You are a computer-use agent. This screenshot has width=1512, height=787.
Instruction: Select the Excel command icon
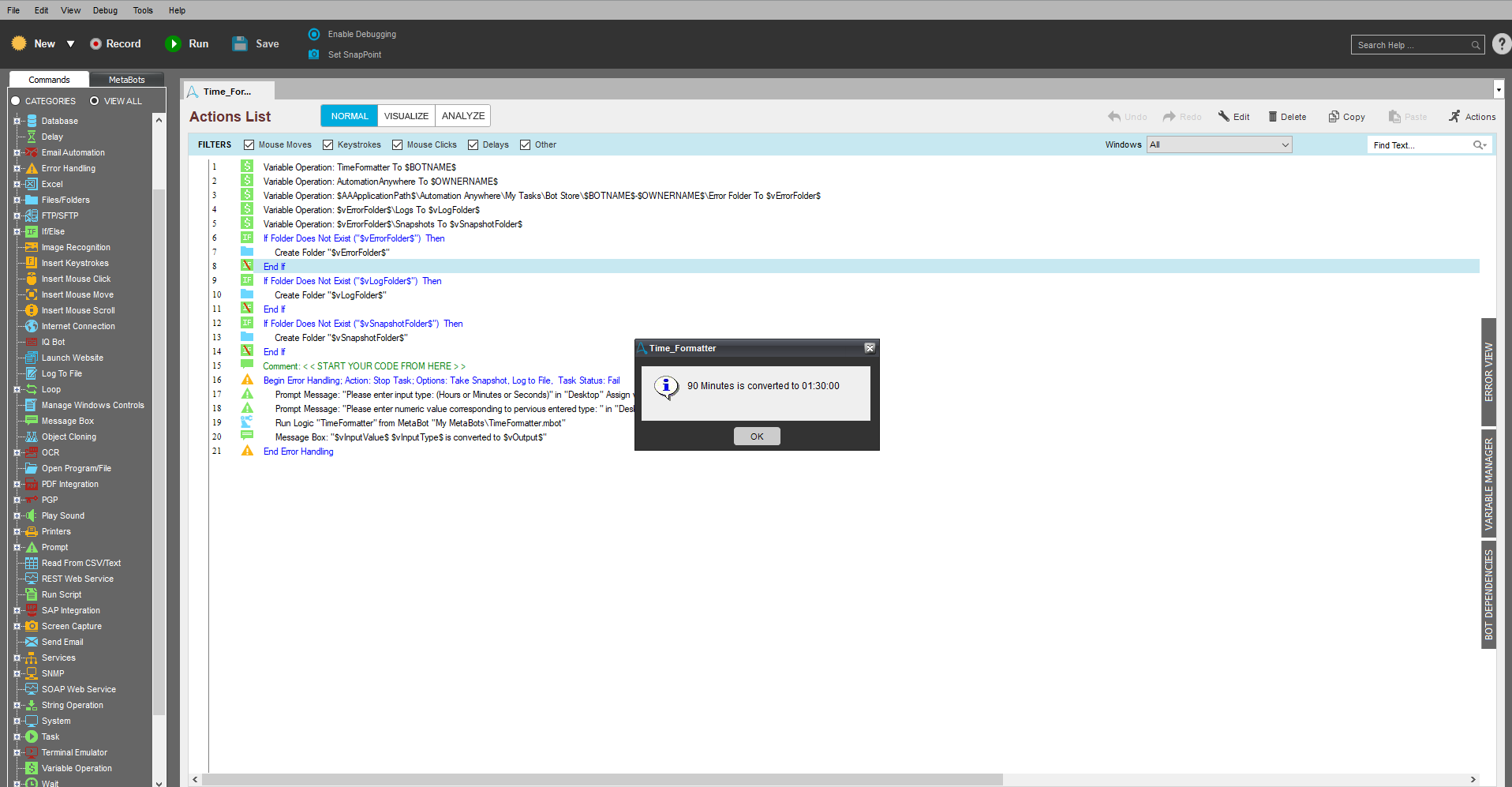coord(32,184)
